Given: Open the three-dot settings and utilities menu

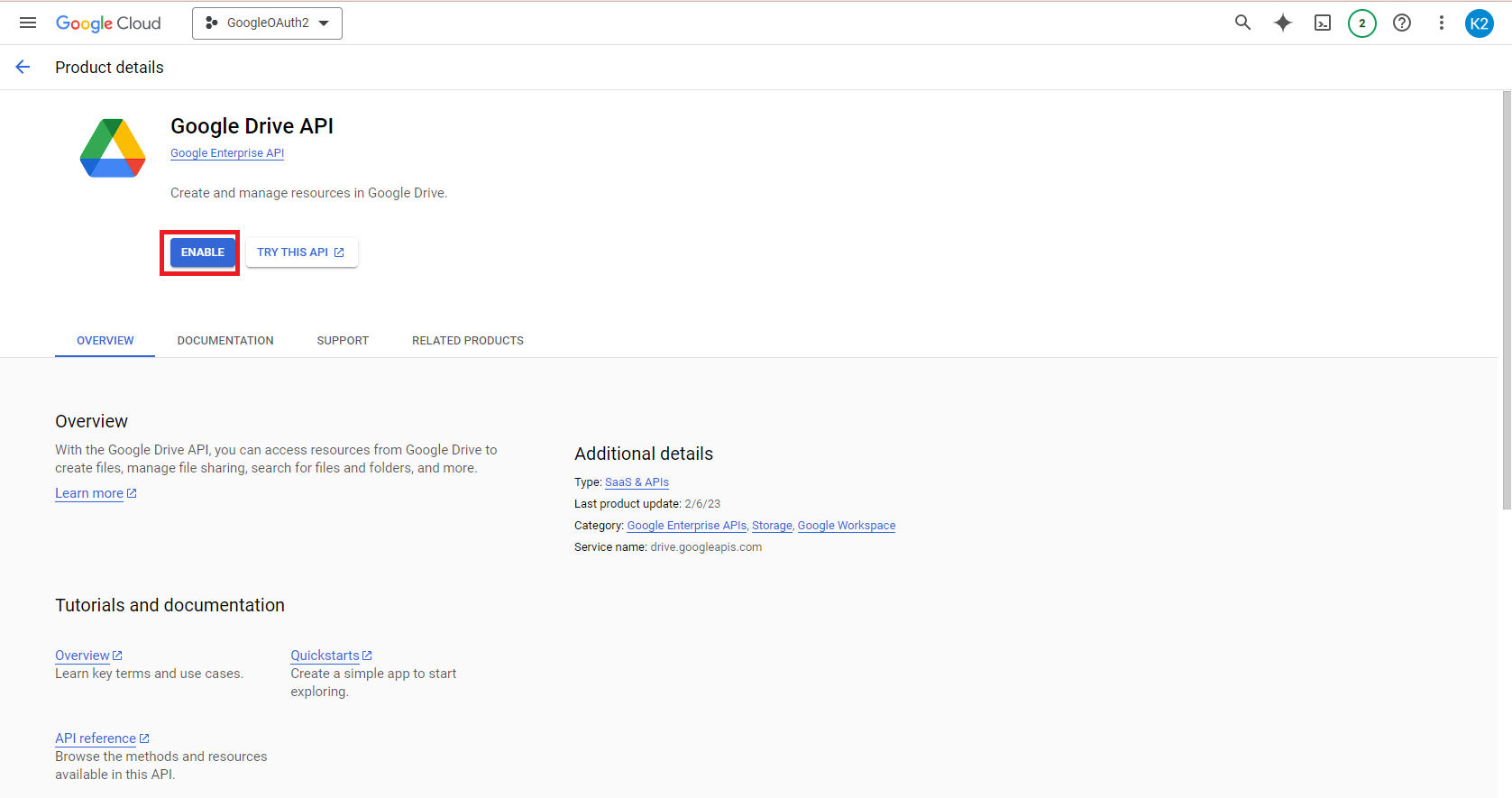Looking at the screenshot, I should pos(1441,23).
